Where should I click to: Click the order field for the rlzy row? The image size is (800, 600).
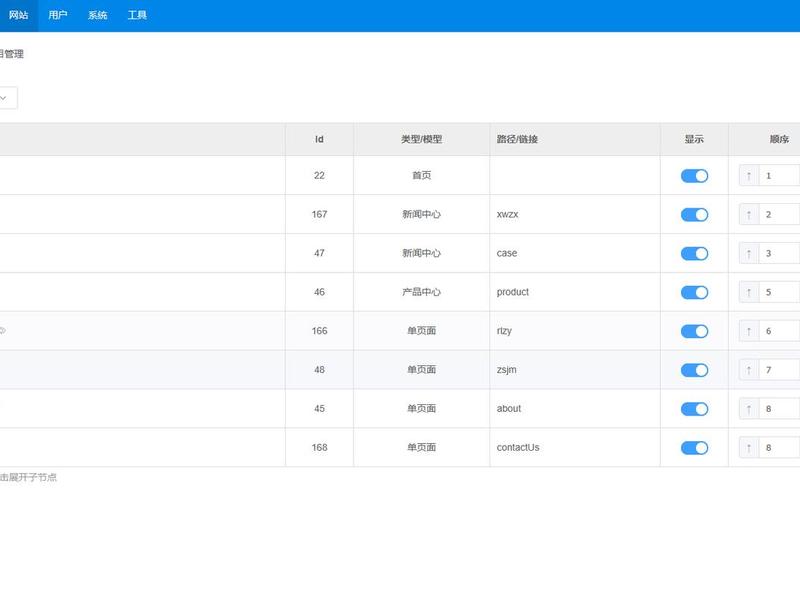(x=780, y=331)
